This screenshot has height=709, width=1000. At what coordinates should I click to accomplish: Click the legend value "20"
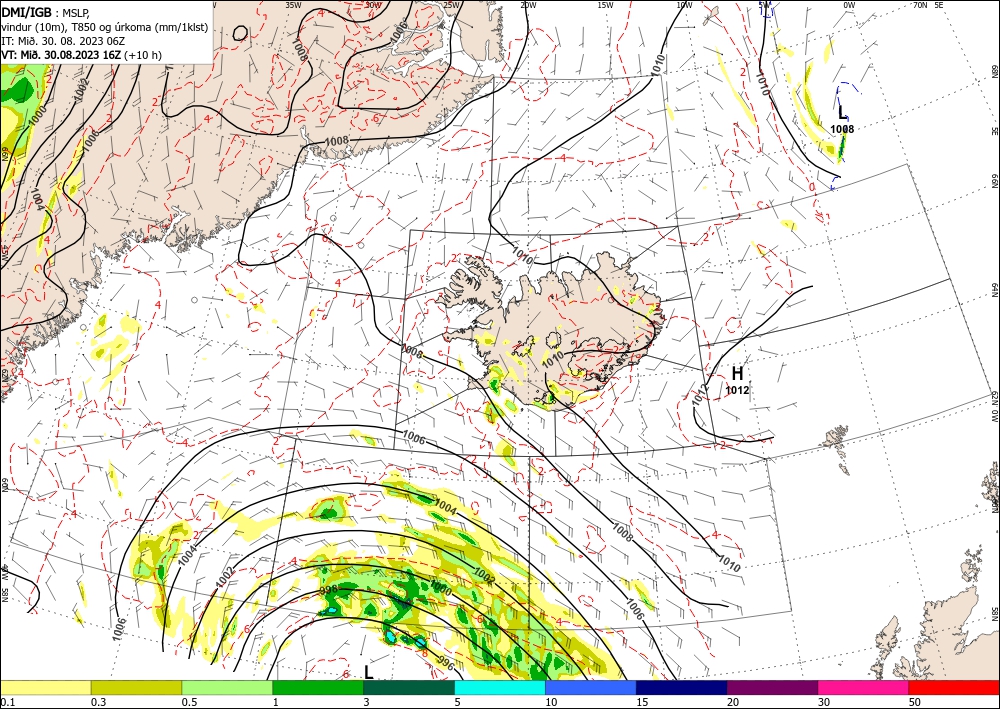click(x=733, y=702)
